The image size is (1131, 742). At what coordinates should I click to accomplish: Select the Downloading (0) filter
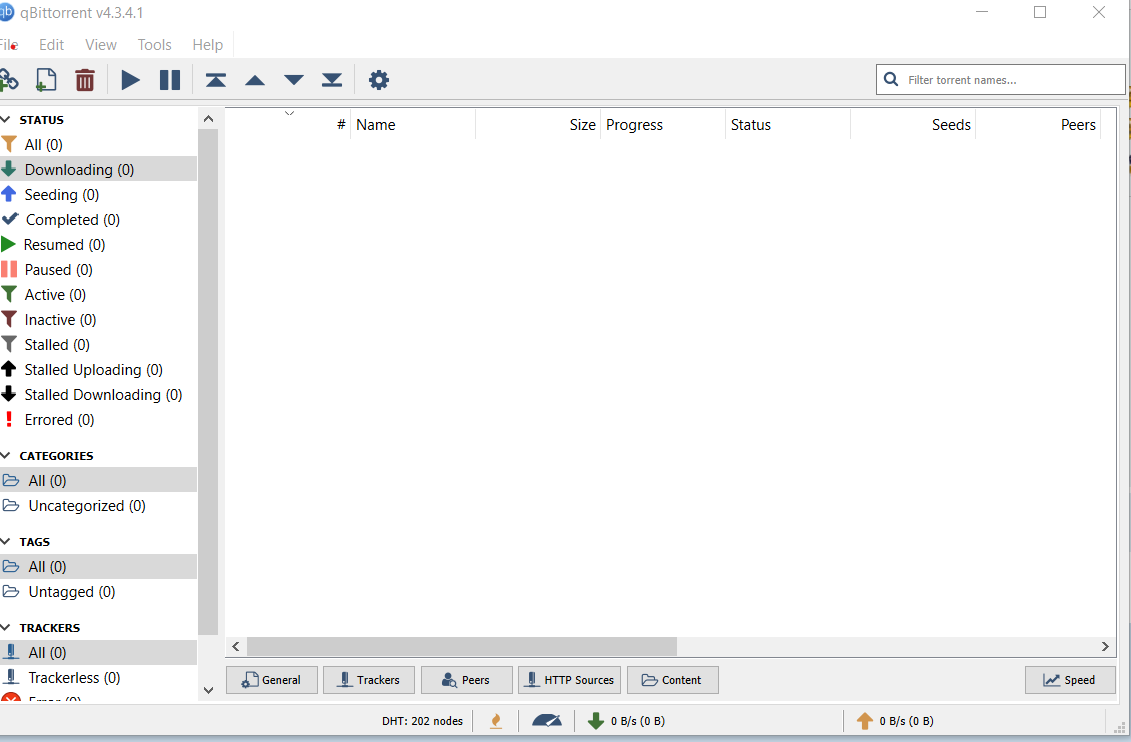(x=98, y=169)
